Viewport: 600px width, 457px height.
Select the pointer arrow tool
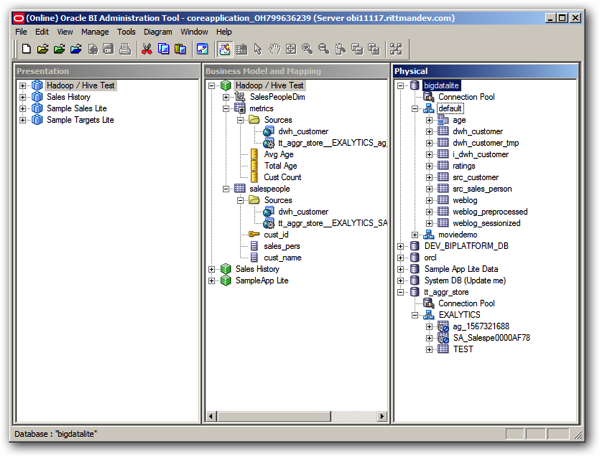pos(258,49)
